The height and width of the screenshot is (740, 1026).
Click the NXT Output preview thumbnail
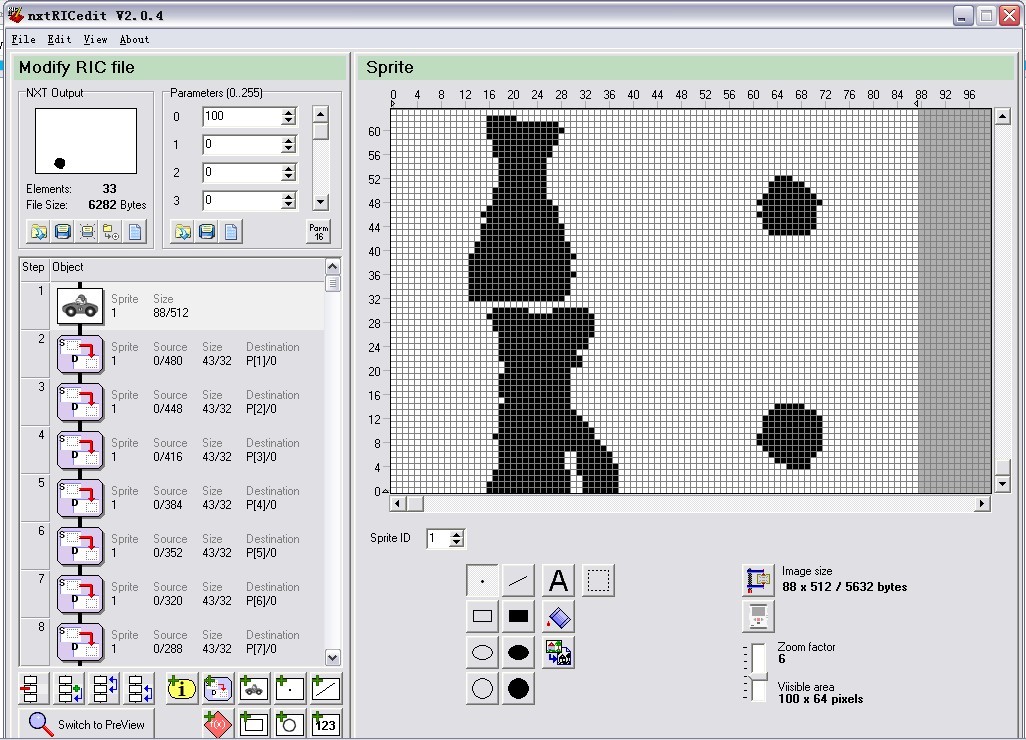click(x=86, y=141)
